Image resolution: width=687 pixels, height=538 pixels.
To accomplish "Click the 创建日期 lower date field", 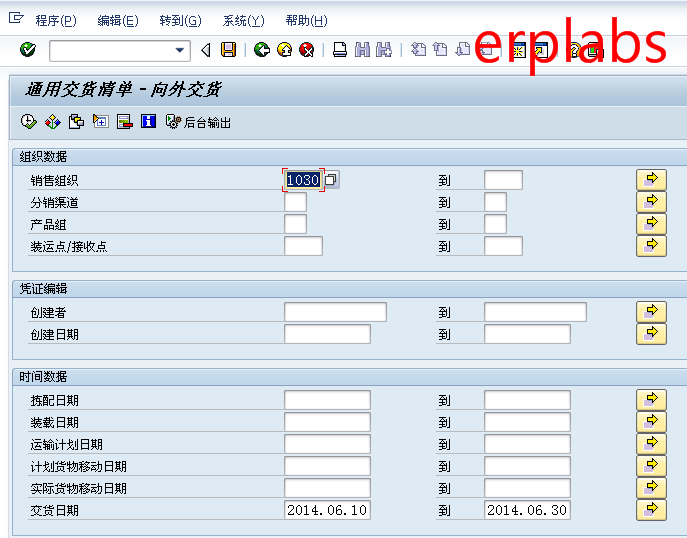I will pos(327,334).
